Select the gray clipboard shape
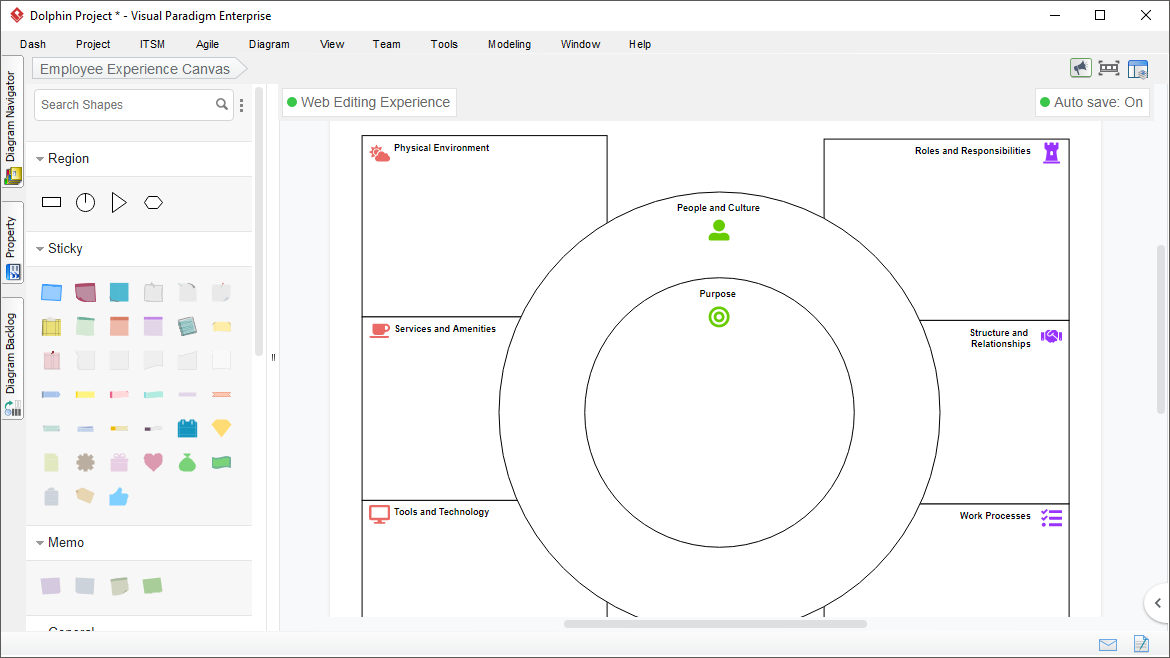This screenshot has width=1170, height=658. coord(51,497)
